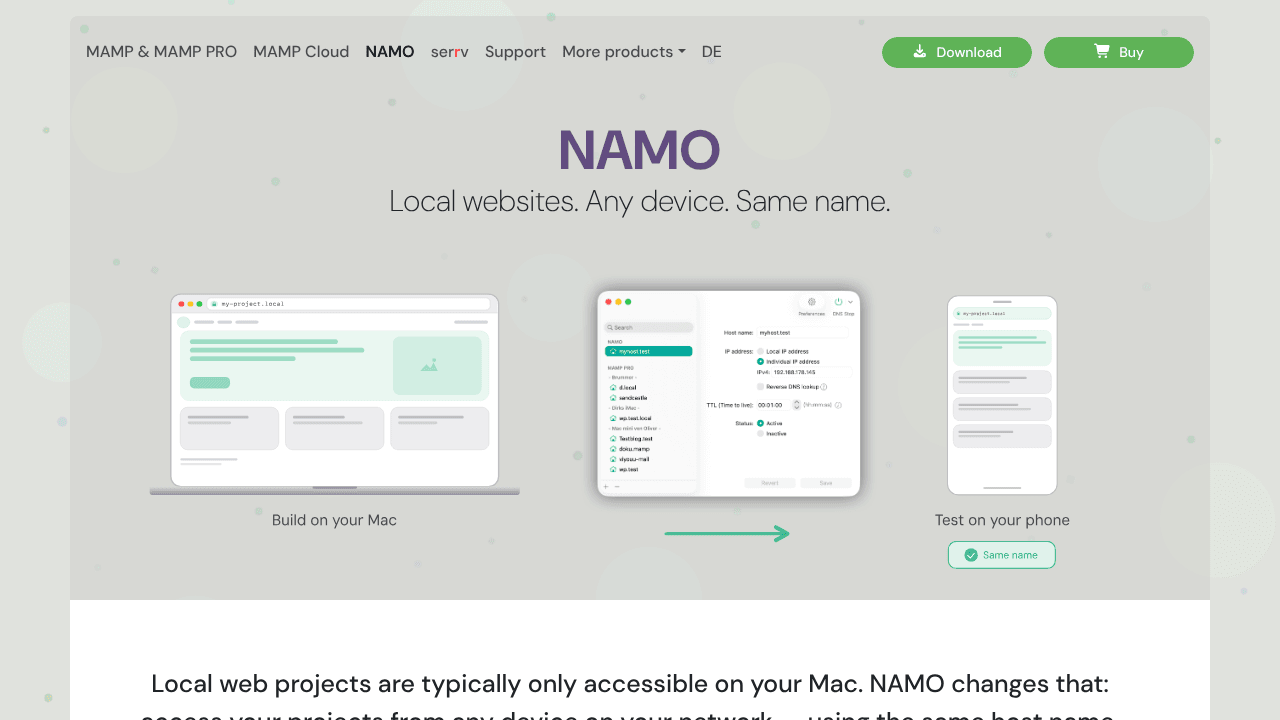Click the phone's my-project.local address bar
Screen dimensions: 1280x720
[1002, 313]
